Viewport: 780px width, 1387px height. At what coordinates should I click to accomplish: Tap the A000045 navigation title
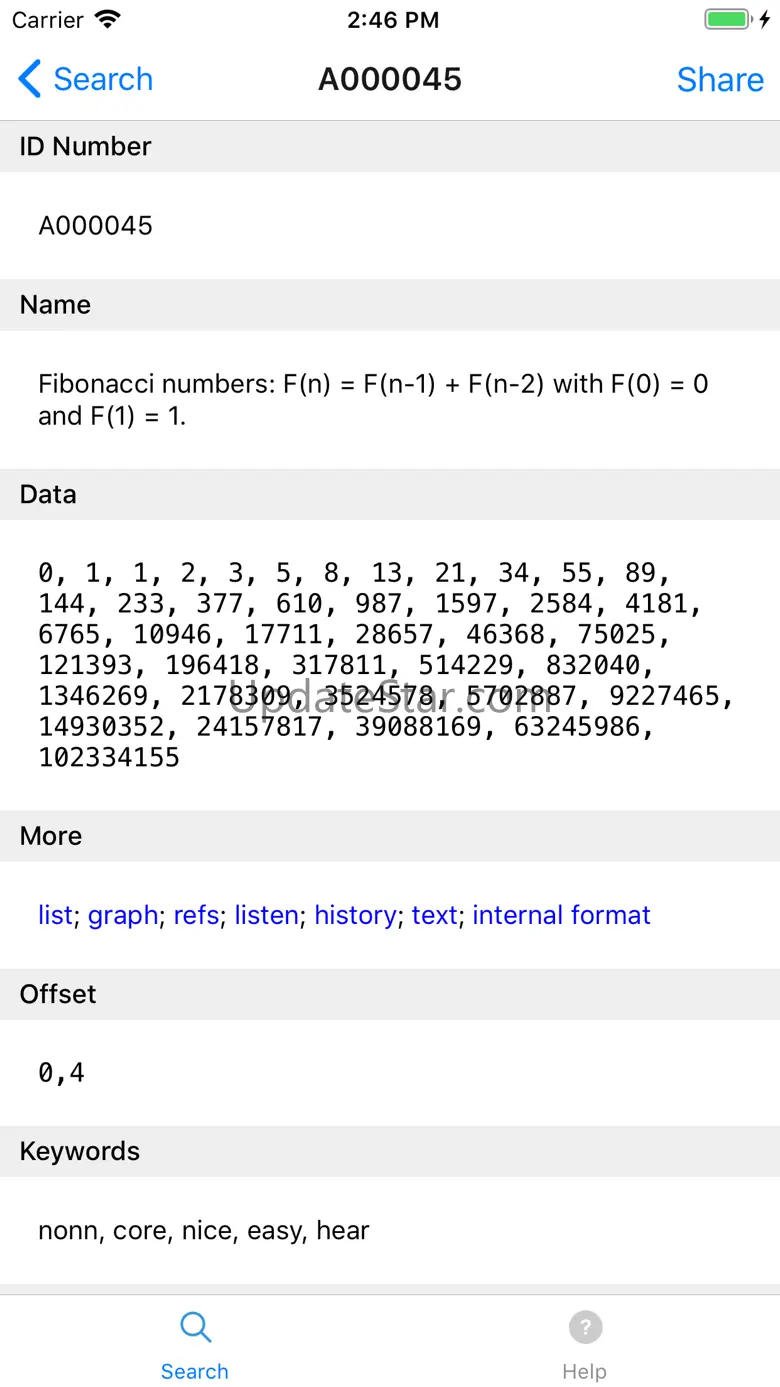click(x=390, y=79)
